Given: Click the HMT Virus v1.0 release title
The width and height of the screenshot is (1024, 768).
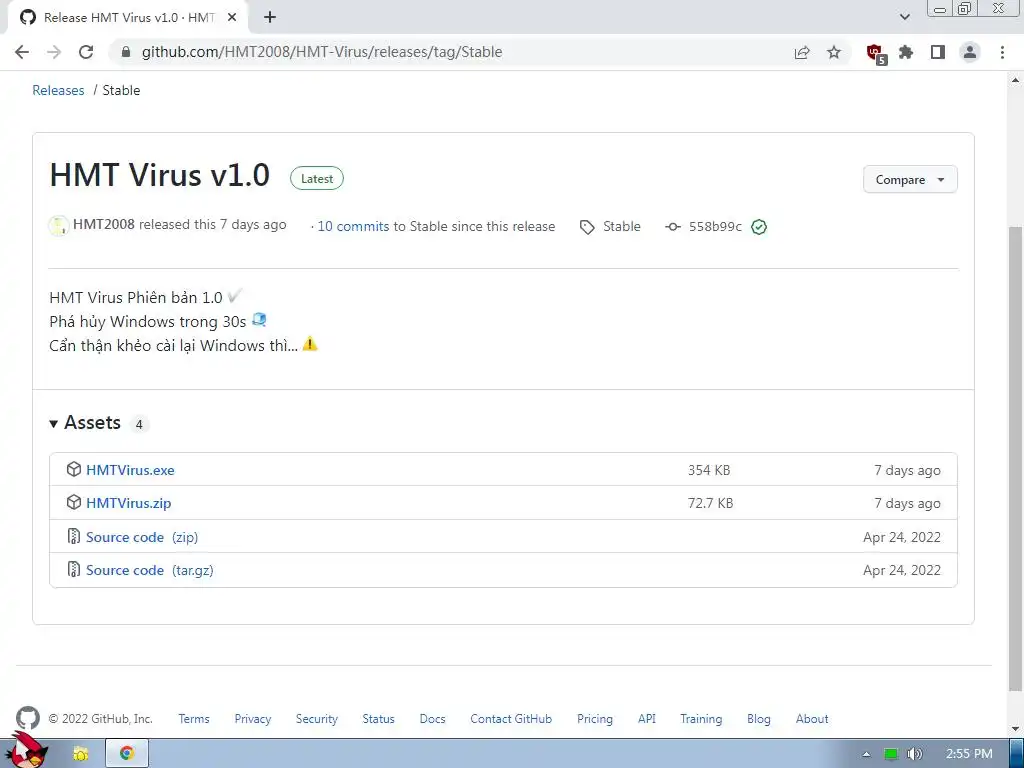Looking at the screenshot, I should pyautogui.click(x=159, y=175).
